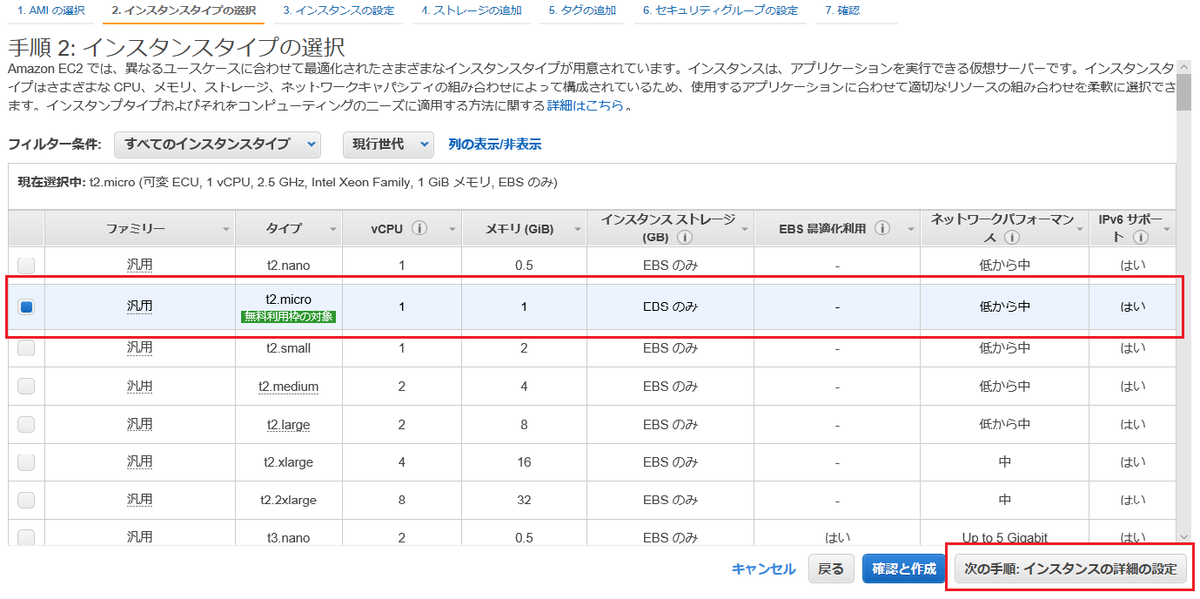
Task: Switch to 5. タグの追加 tab
Action: pos(583,10)
